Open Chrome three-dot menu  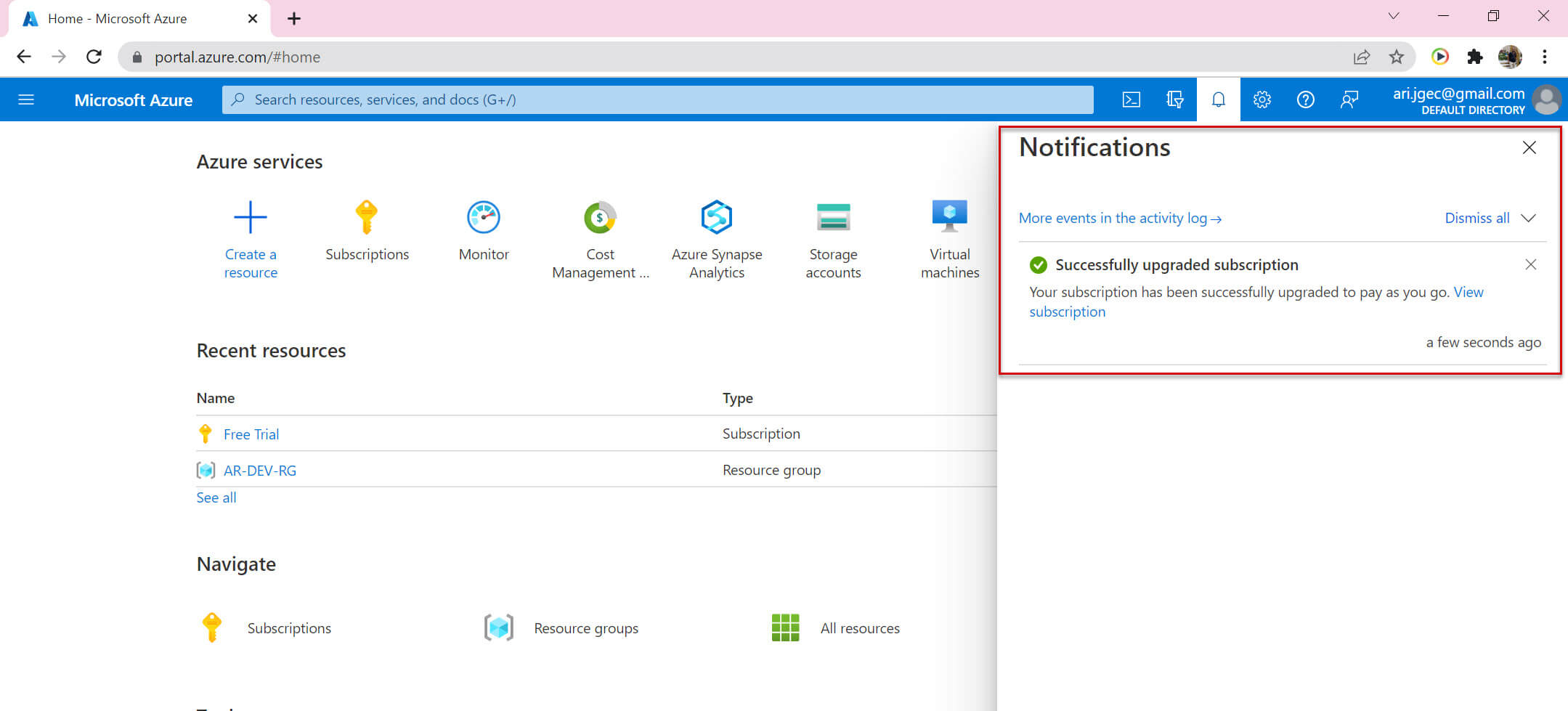[1544, 57]
